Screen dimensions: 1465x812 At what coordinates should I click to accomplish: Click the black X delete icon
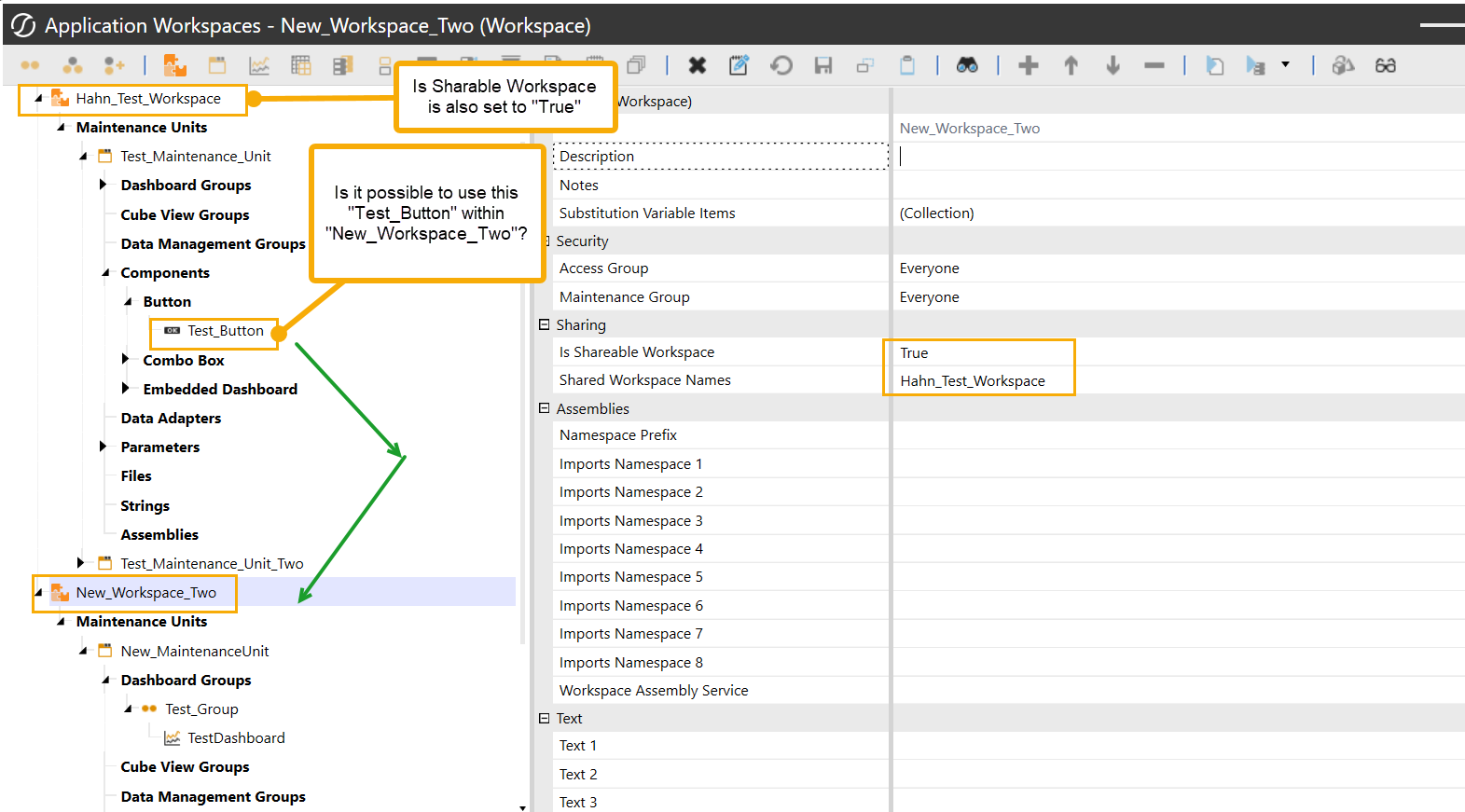[697, 65]
